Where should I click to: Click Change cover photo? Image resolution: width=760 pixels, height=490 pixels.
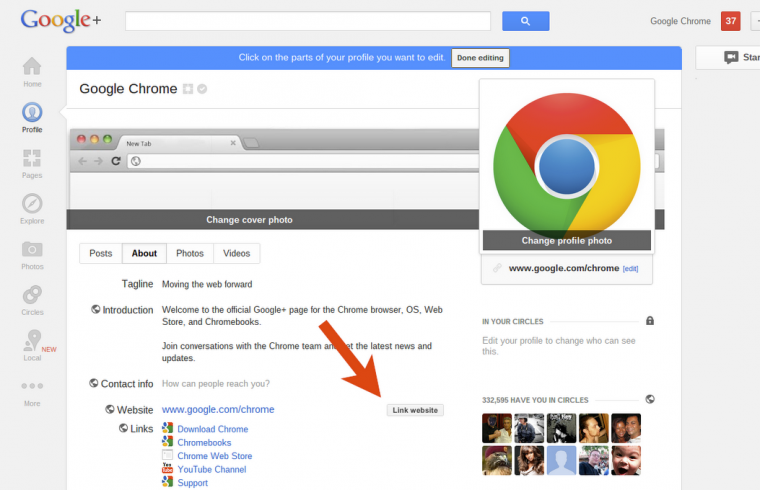[x=249, y=220]
